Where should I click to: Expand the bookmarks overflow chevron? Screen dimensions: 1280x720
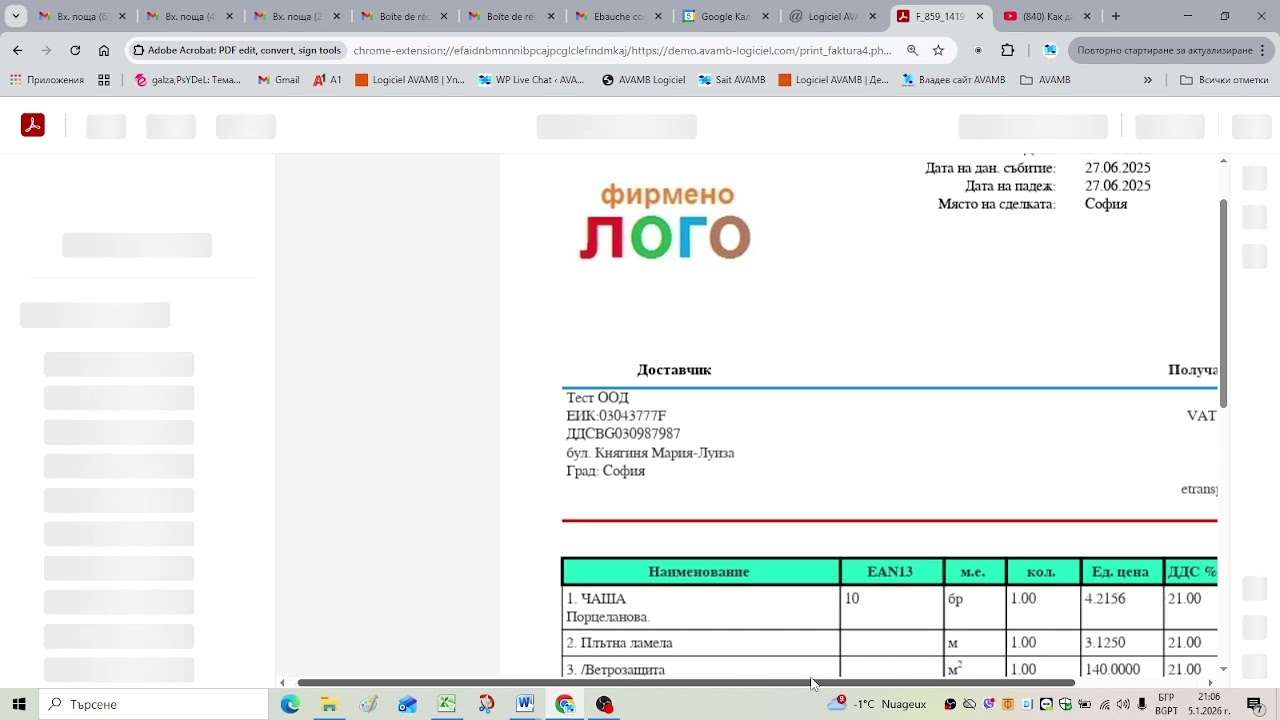(x=1147, y=80)
